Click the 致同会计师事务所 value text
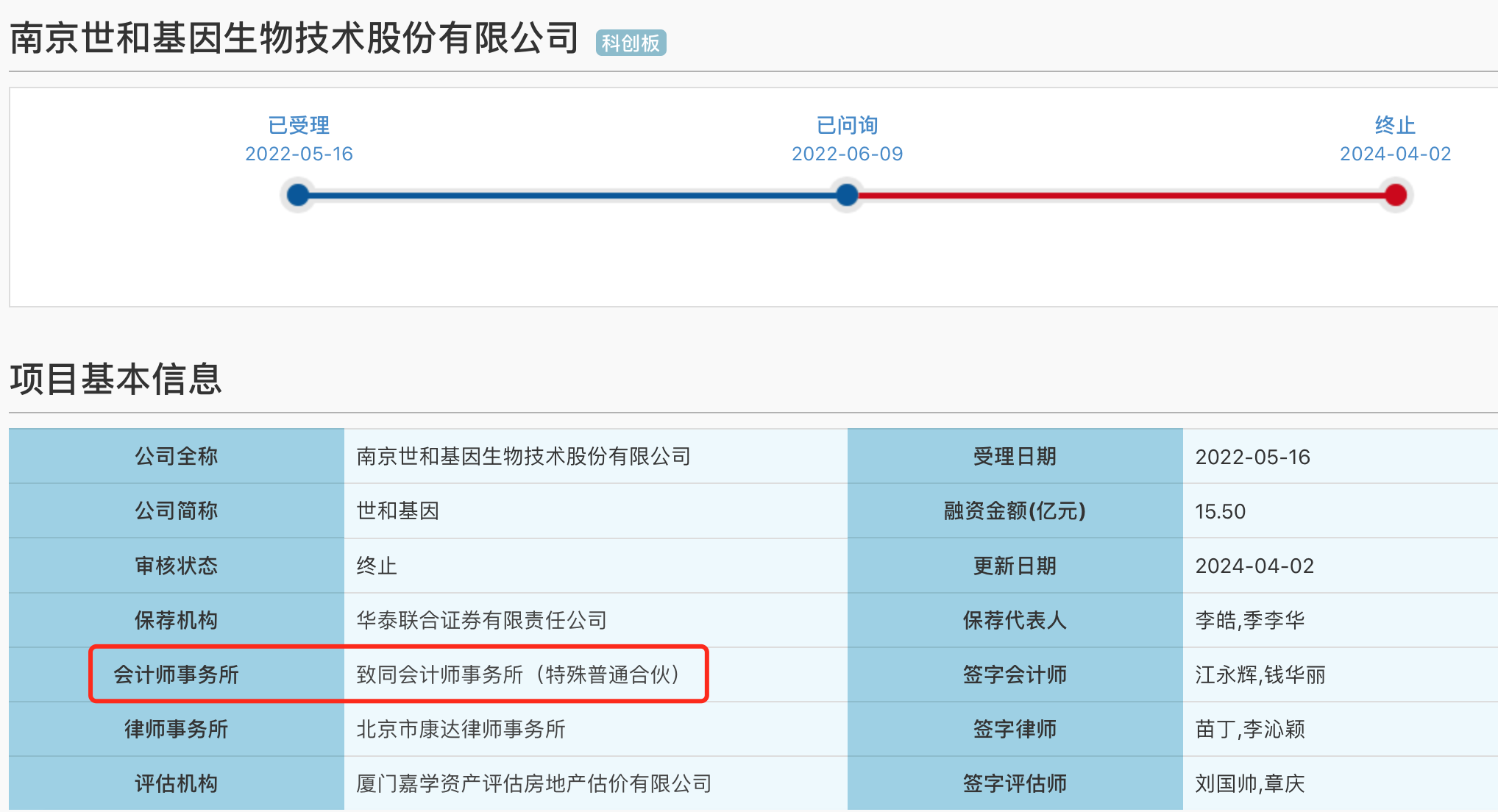 pyautogui.click(x=519, y=674)
